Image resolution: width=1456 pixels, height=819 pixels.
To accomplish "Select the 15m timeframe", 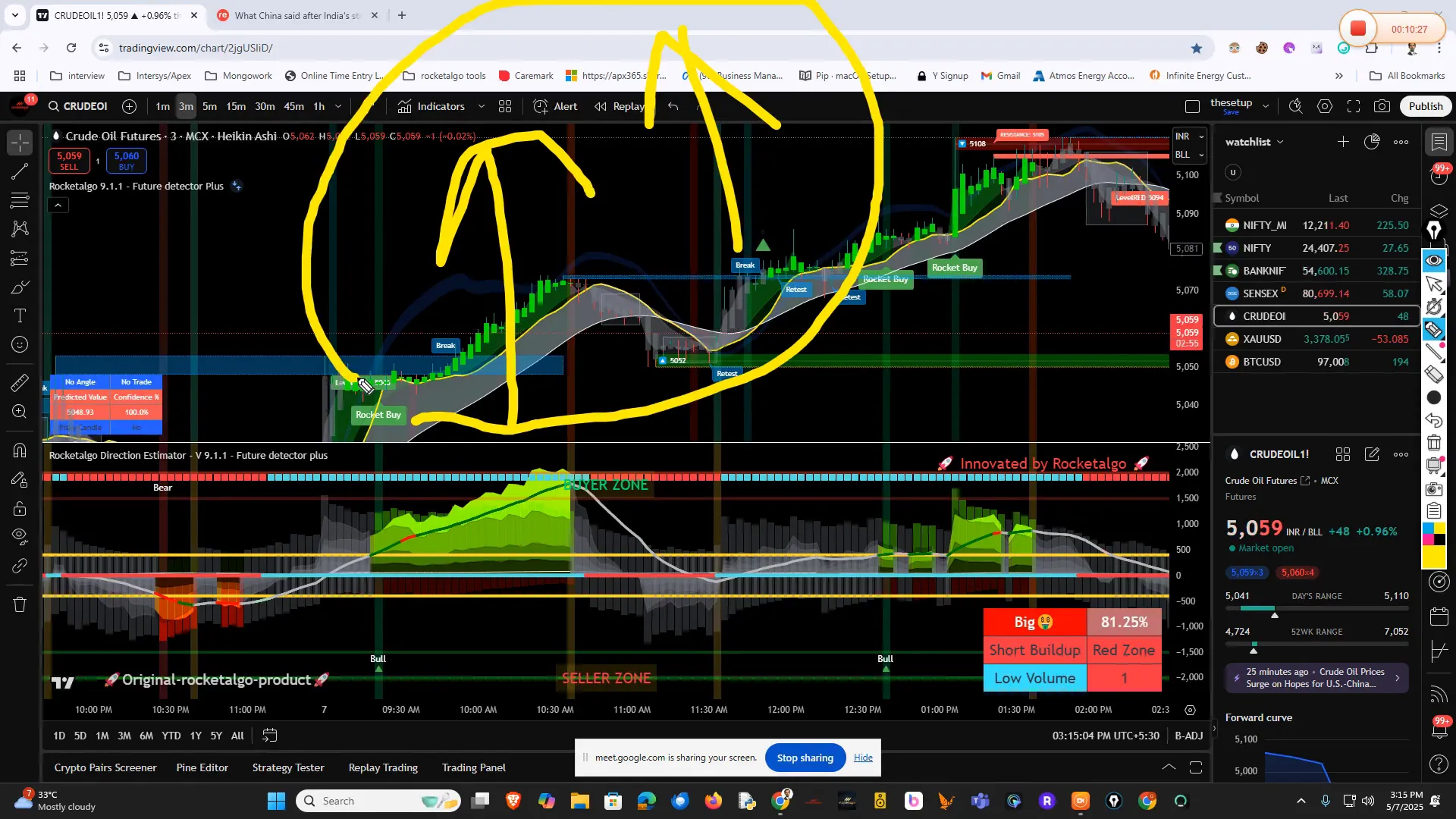I will pos(236,106).
